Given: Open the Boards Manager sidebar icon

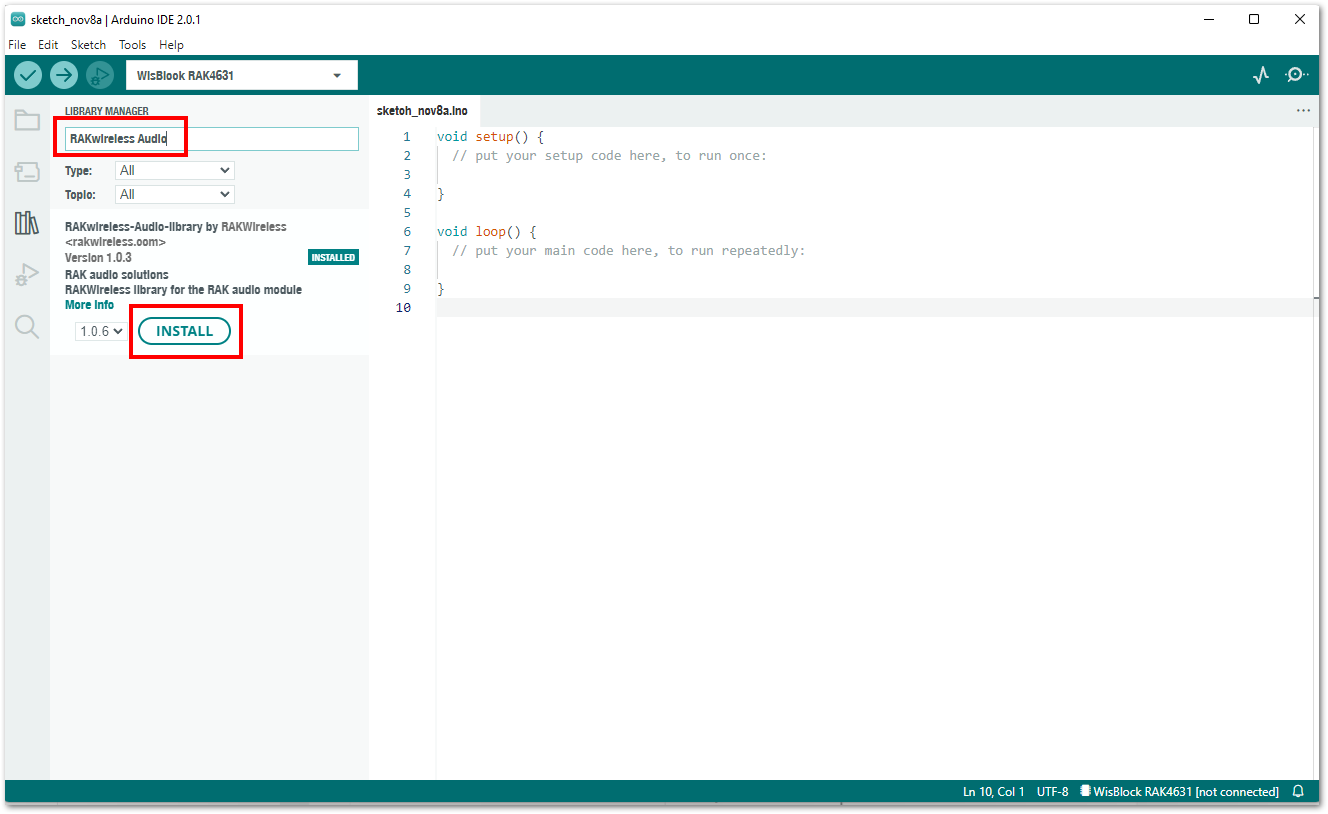Looking at the screenshot, I should point(27,172).
